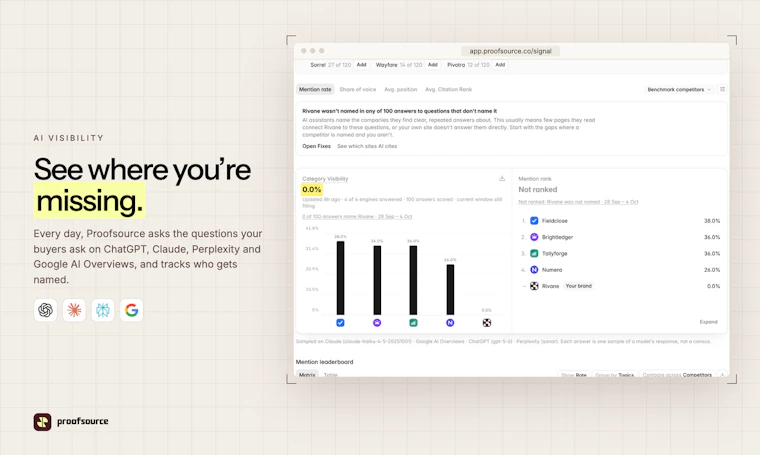Click the 36.0% value in Tallyforge's row
The image size is (760, 455).
[x=712, y=253]
